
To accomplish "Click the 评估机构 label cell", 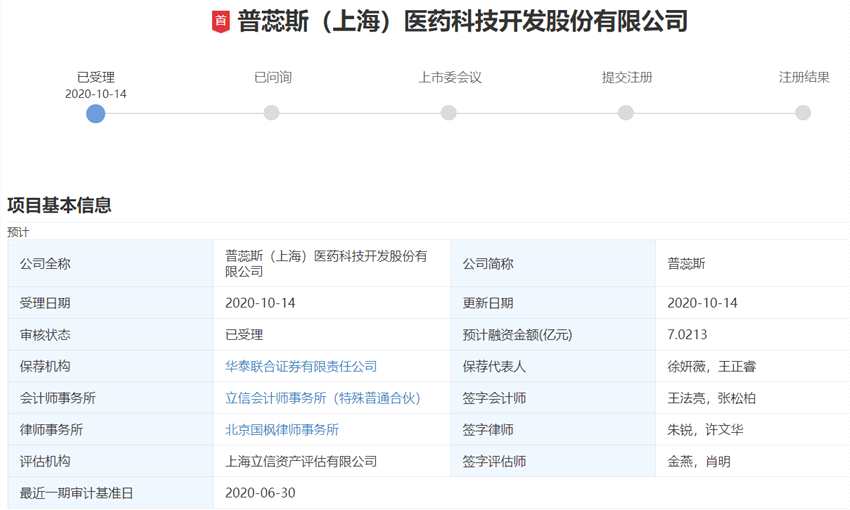I will (111, 461).
